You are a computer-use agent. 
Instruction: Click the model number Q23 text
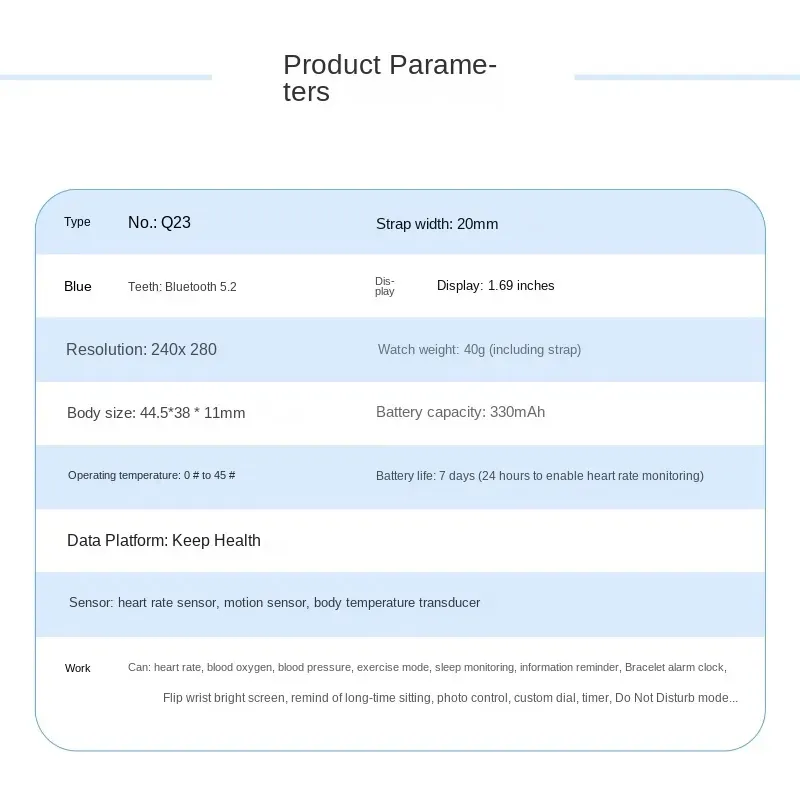coord(159,222)
